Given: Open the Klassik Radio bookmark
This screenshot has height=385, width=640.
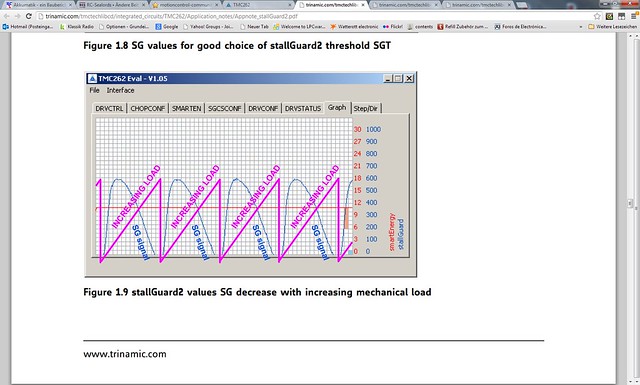Looking at the screenshot, I should (77, 27).
